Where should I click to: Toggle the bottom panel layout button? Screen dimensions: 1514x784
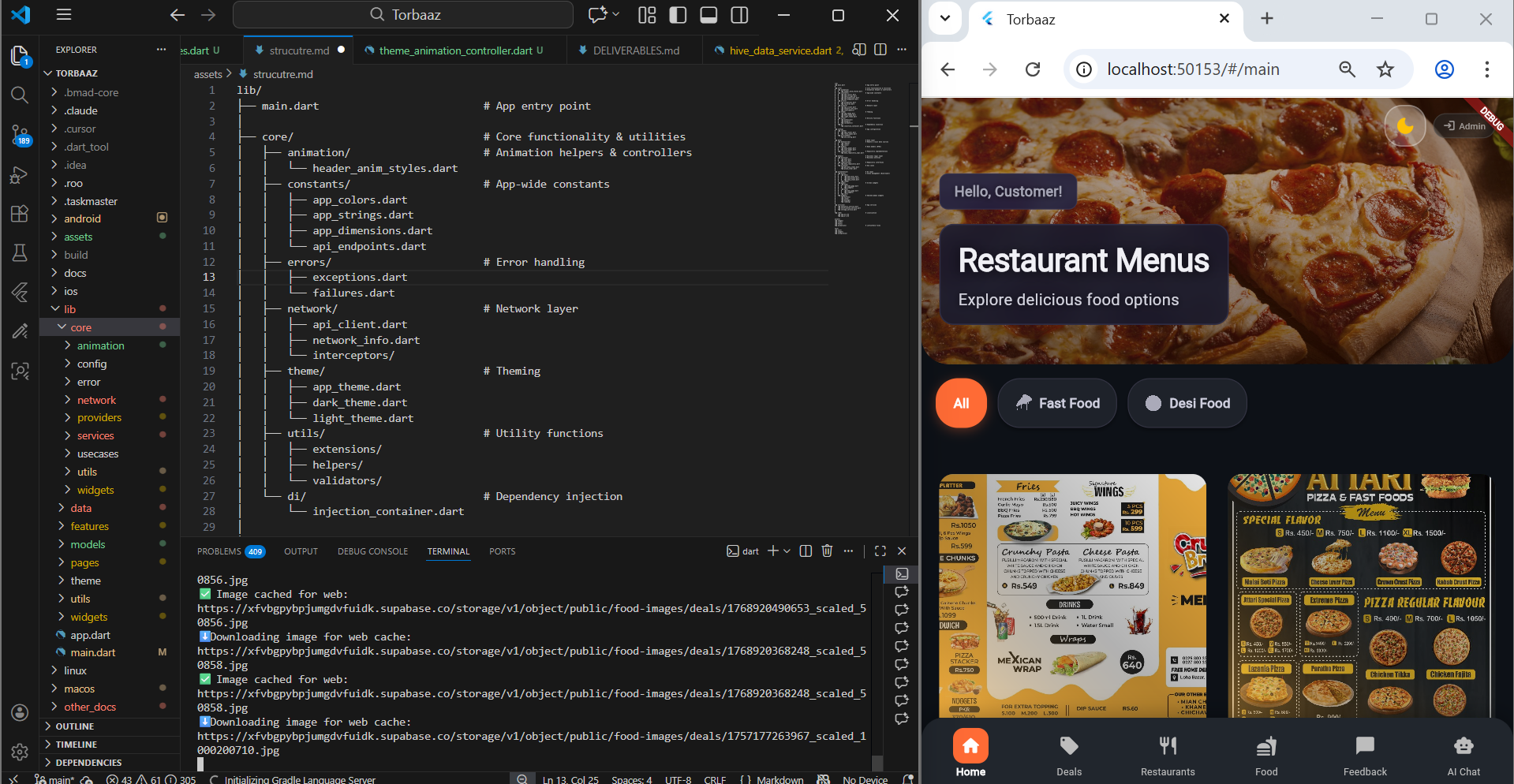[708, 15]
